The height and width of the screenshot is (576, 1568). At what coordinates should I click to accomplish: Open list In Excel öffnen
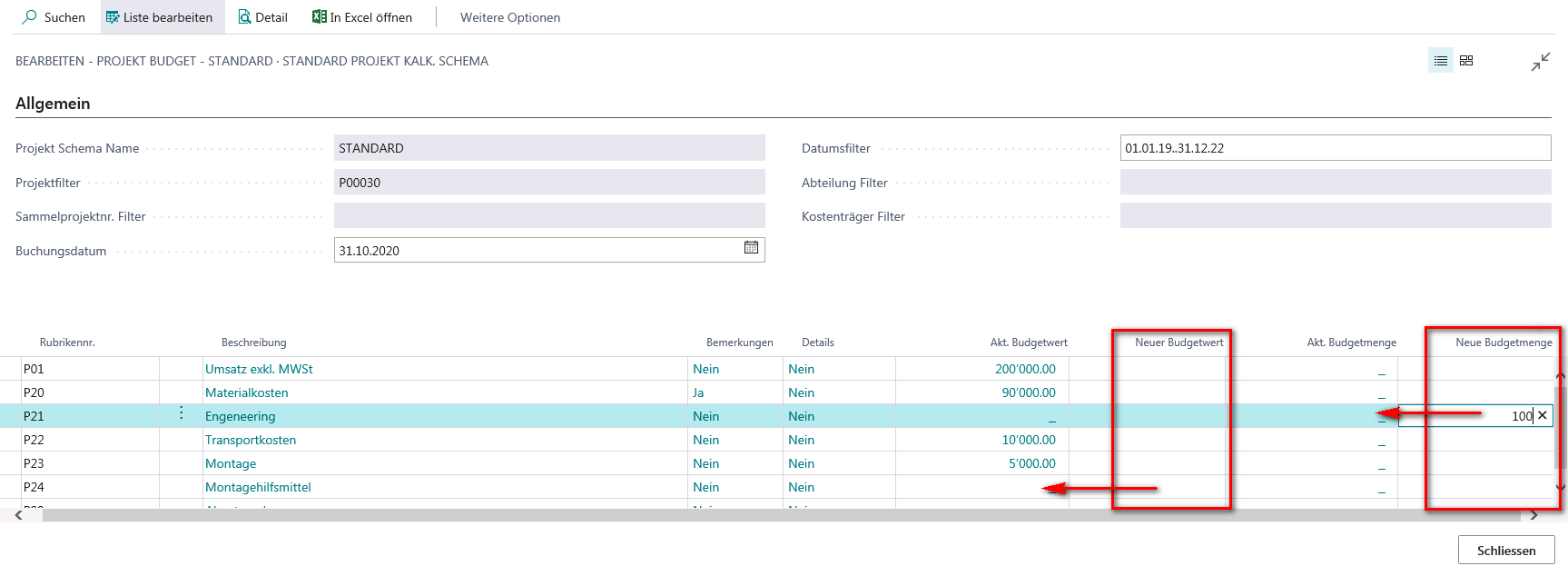(x=361, y=17)
